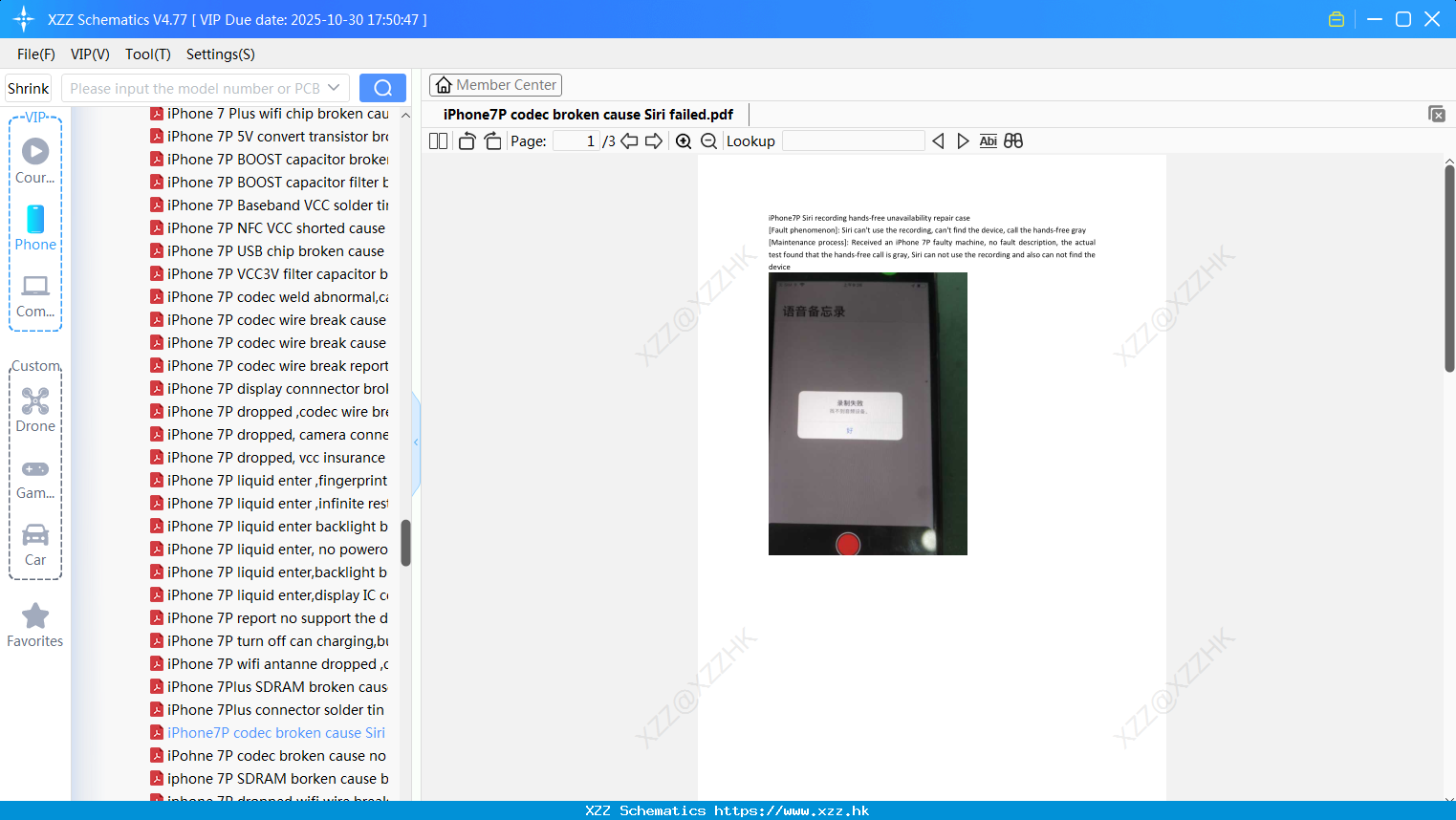Open iPhone 7P BOOST capacitor broken file
Viewport: 1456px width, 820px height.
[x=270, y=160]
